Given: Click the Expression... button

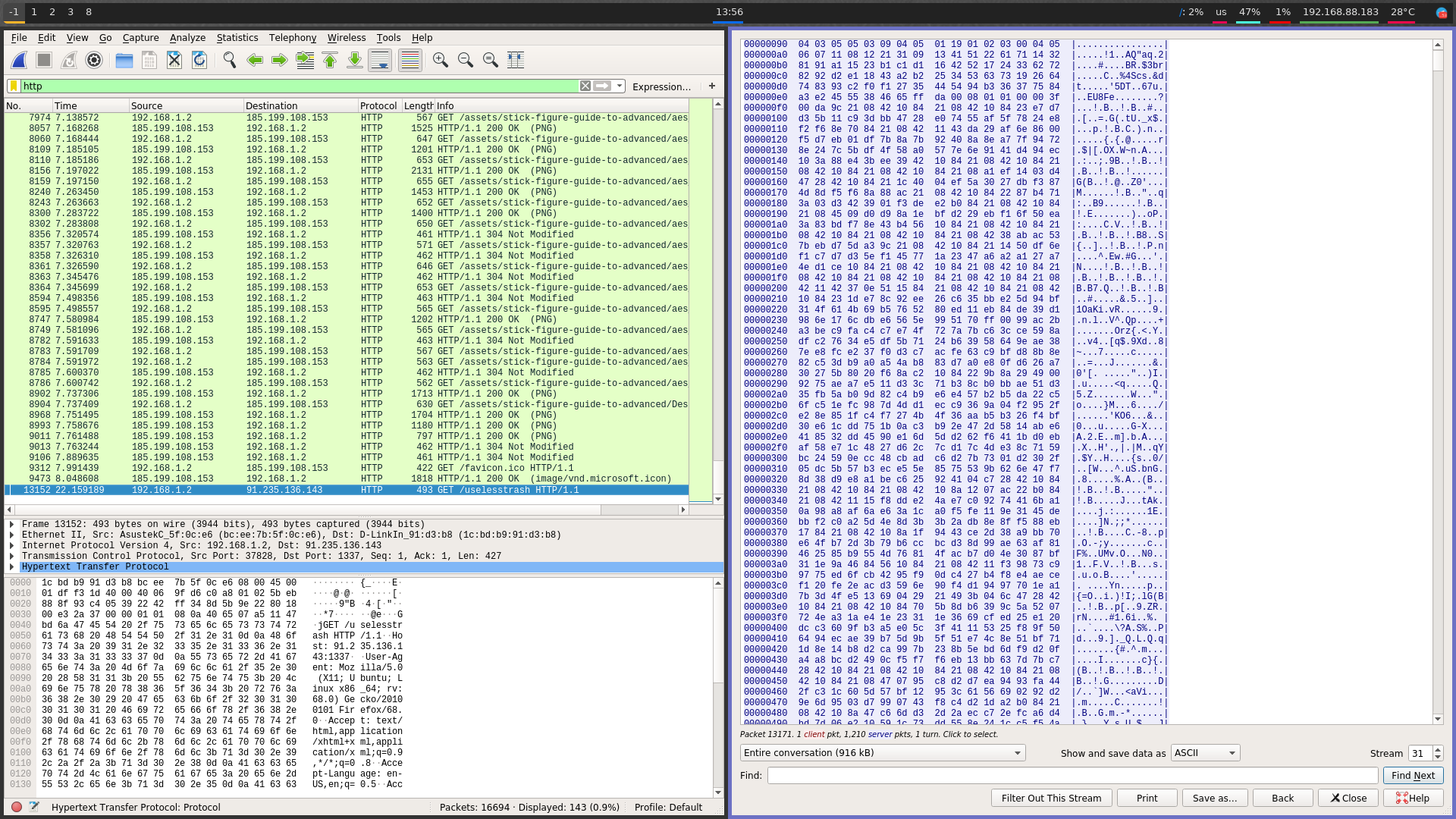Looking at the screenshot, I should 661,86.
